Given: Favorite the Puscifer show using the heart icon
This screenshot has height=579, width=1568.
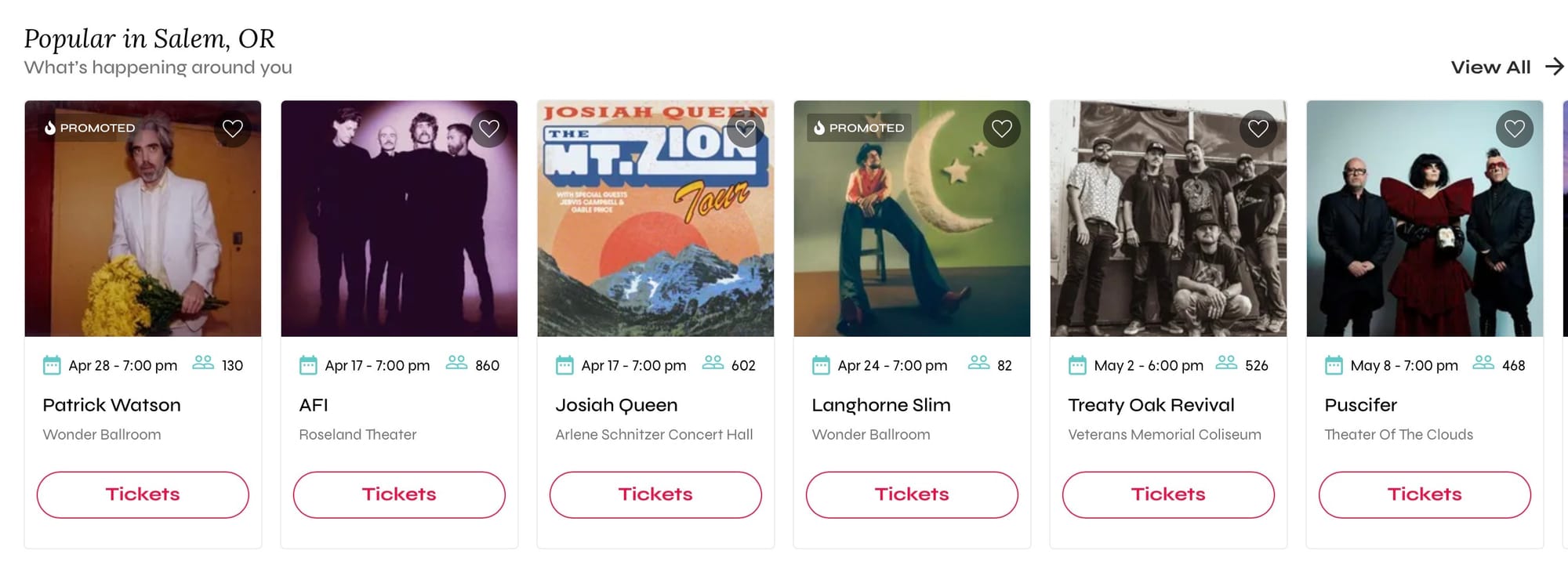Looking at the screenshot, I should click(x=1514, y=128).
